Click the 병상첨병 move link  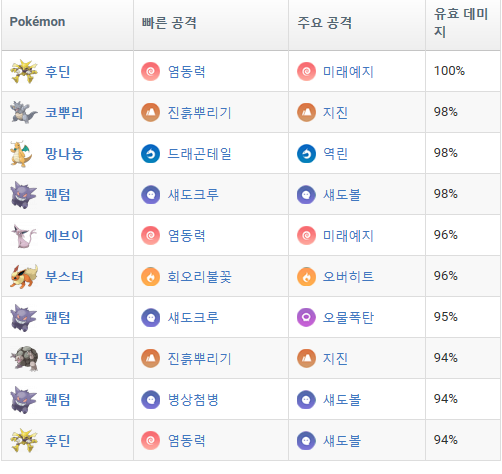pos(193,400)
